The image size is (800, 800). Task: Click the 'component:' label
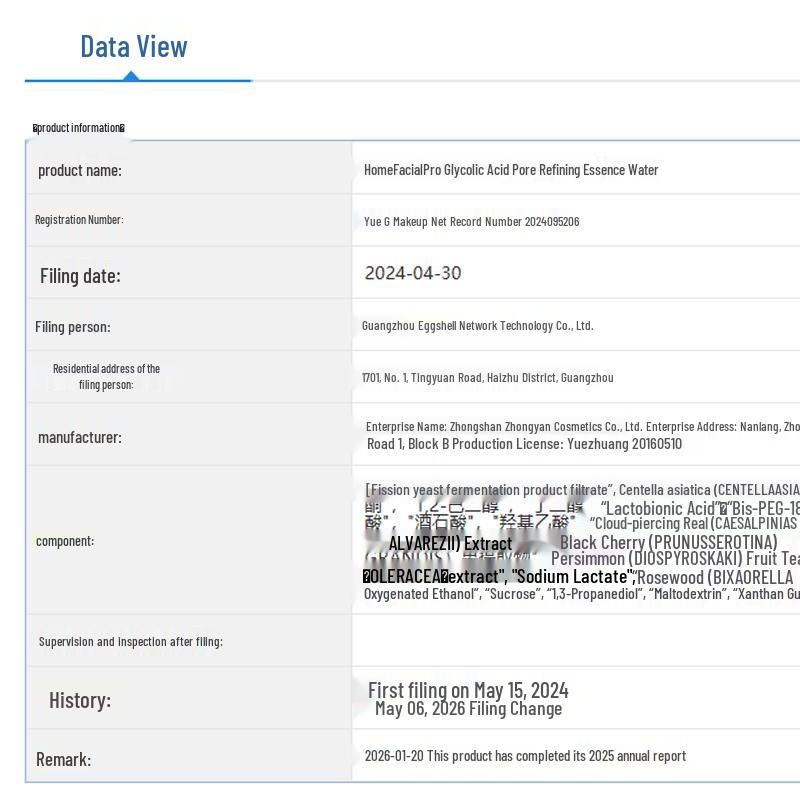tap(65, 541)
